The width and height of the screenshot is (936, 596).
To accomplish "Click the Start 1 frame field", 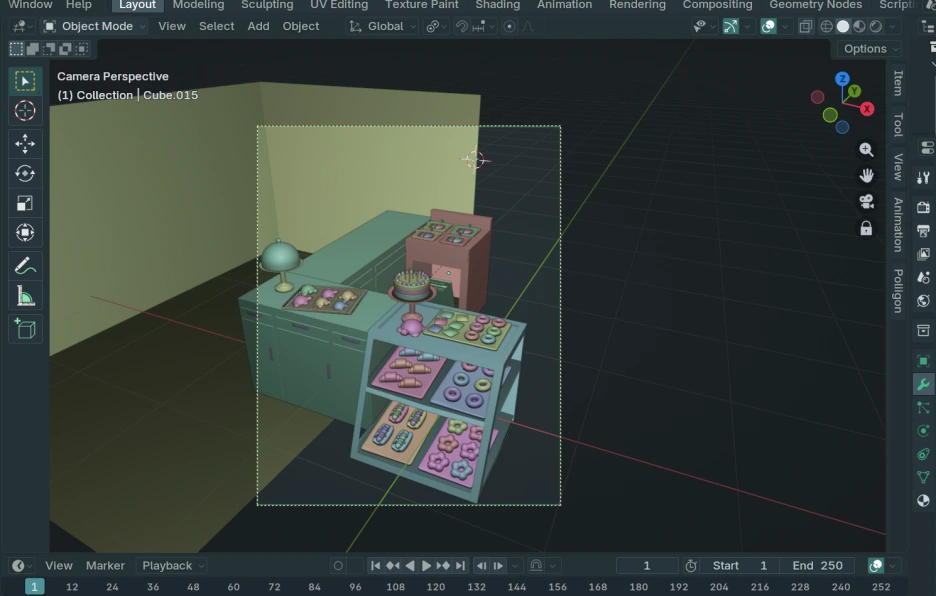I will click(739, 566).
